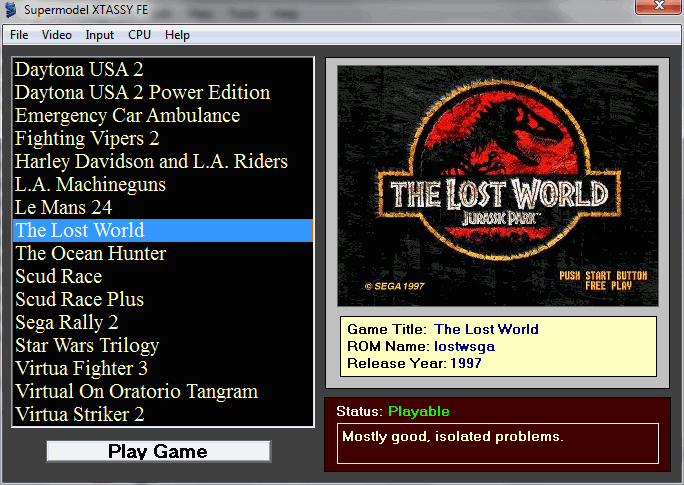The width and height of the screenshot is (684, 485).
Task: Click the 'Mostly good, isolated problems' notes box
Action: [x=498, y=443]
